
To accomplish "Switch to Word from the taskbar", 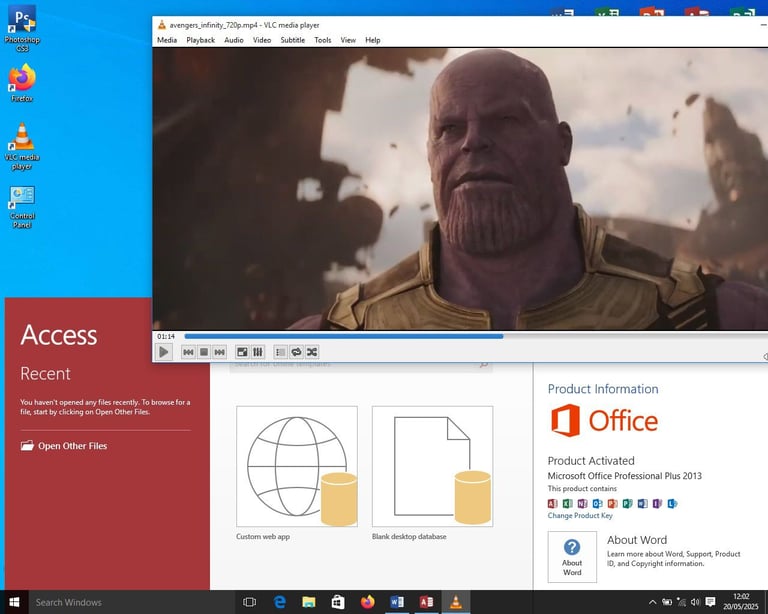I will 397,602.
